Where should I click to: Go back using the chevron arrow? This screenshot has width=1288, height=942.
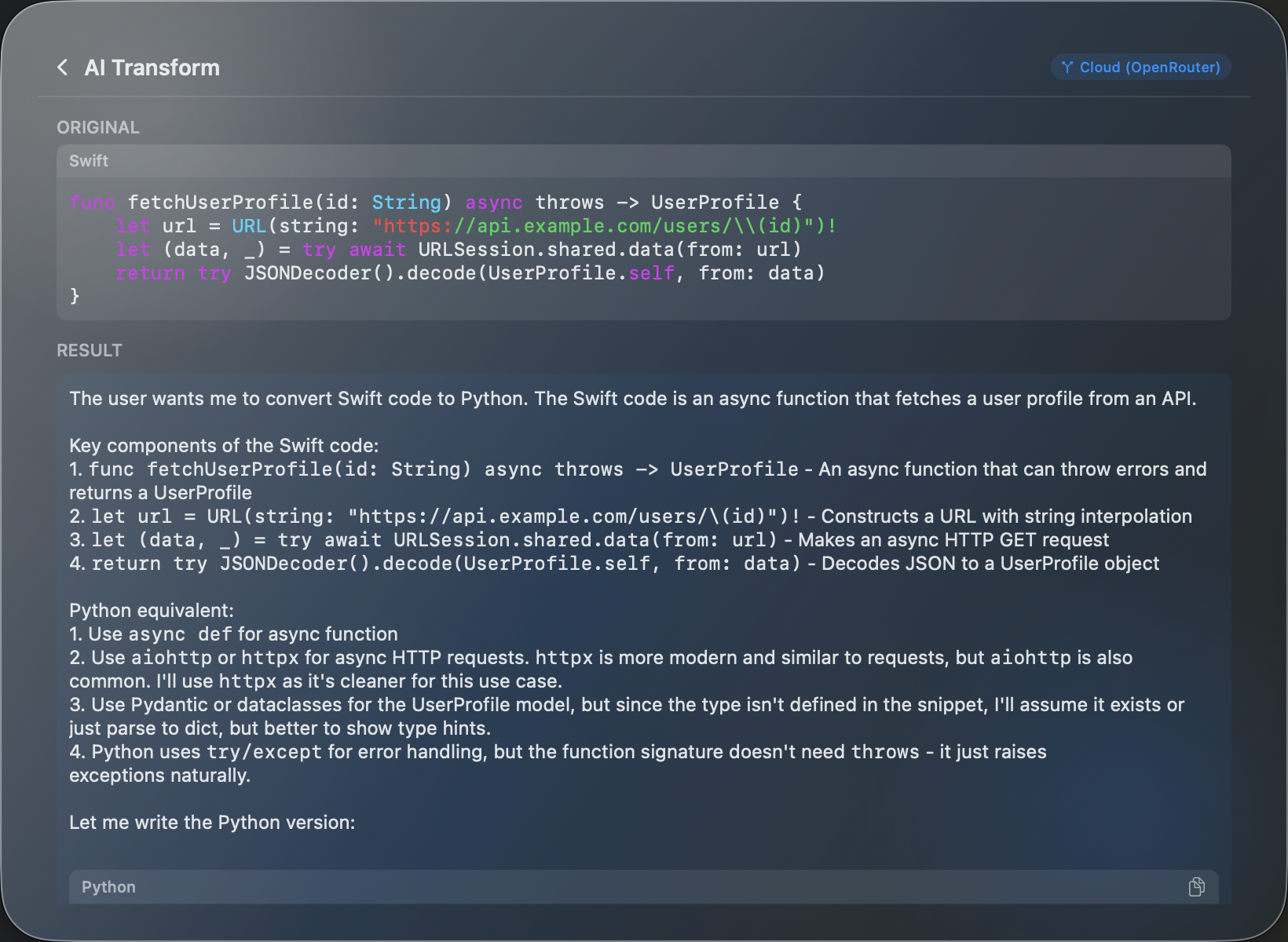click(63, 68)
